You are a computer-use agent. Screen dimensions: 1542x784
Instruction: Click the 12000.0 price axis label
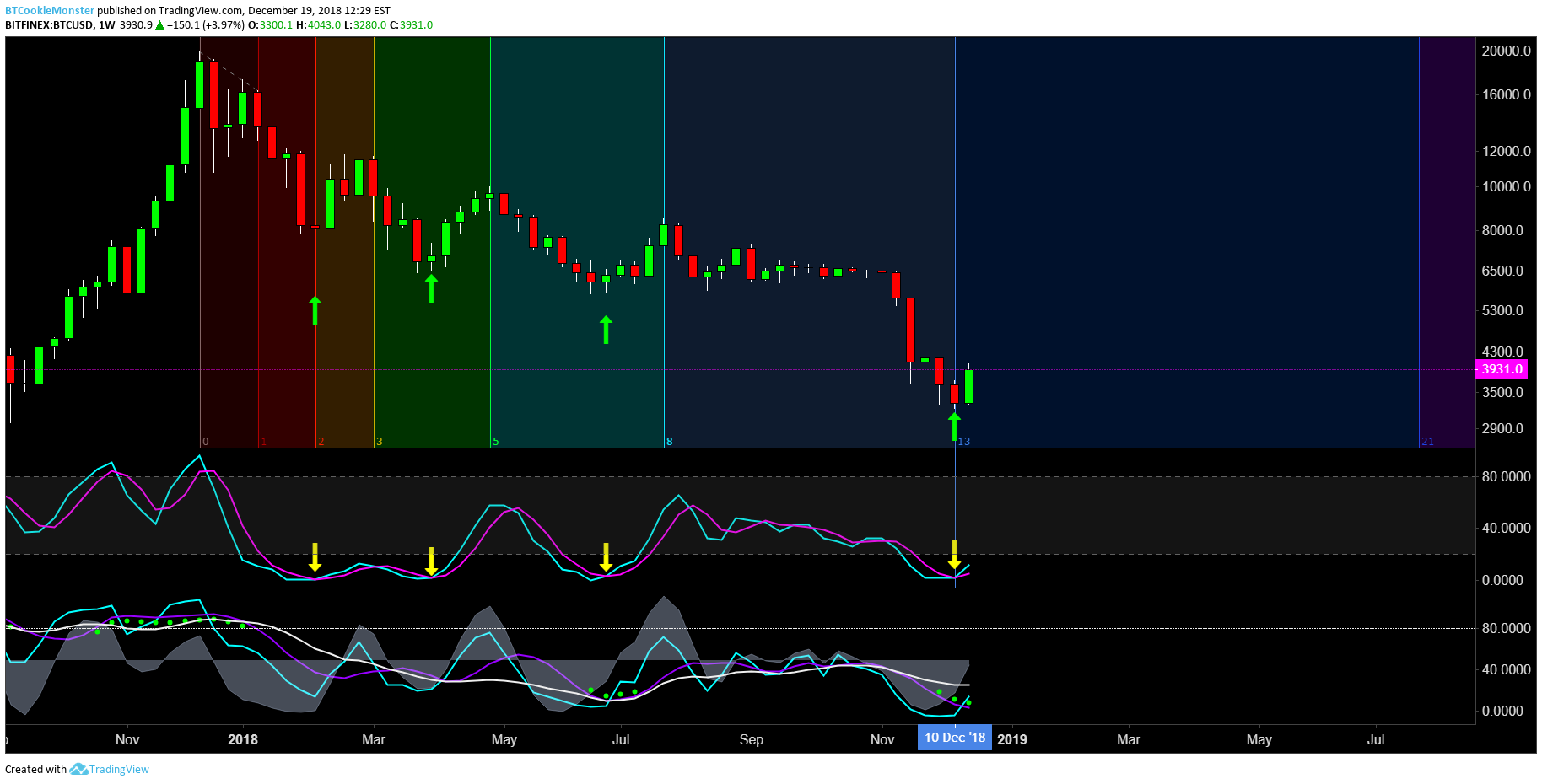(x=1506, y=151)
